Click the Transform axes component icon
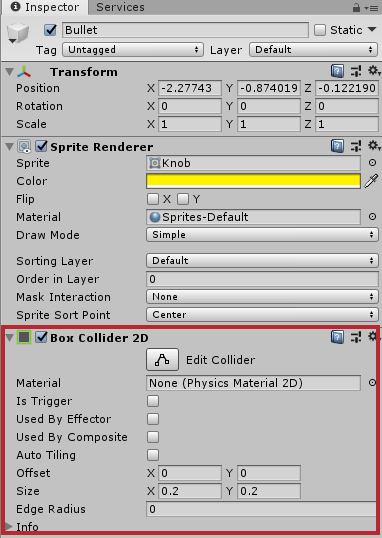This screenshot has width=382, height=538. tap(24, 72)
